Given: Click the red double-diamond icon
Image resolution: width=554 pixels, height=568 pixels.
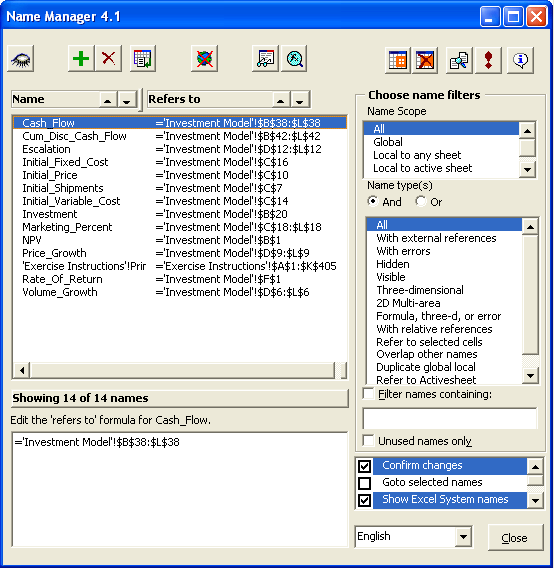Looking at the screenshot, I should 488,60.
